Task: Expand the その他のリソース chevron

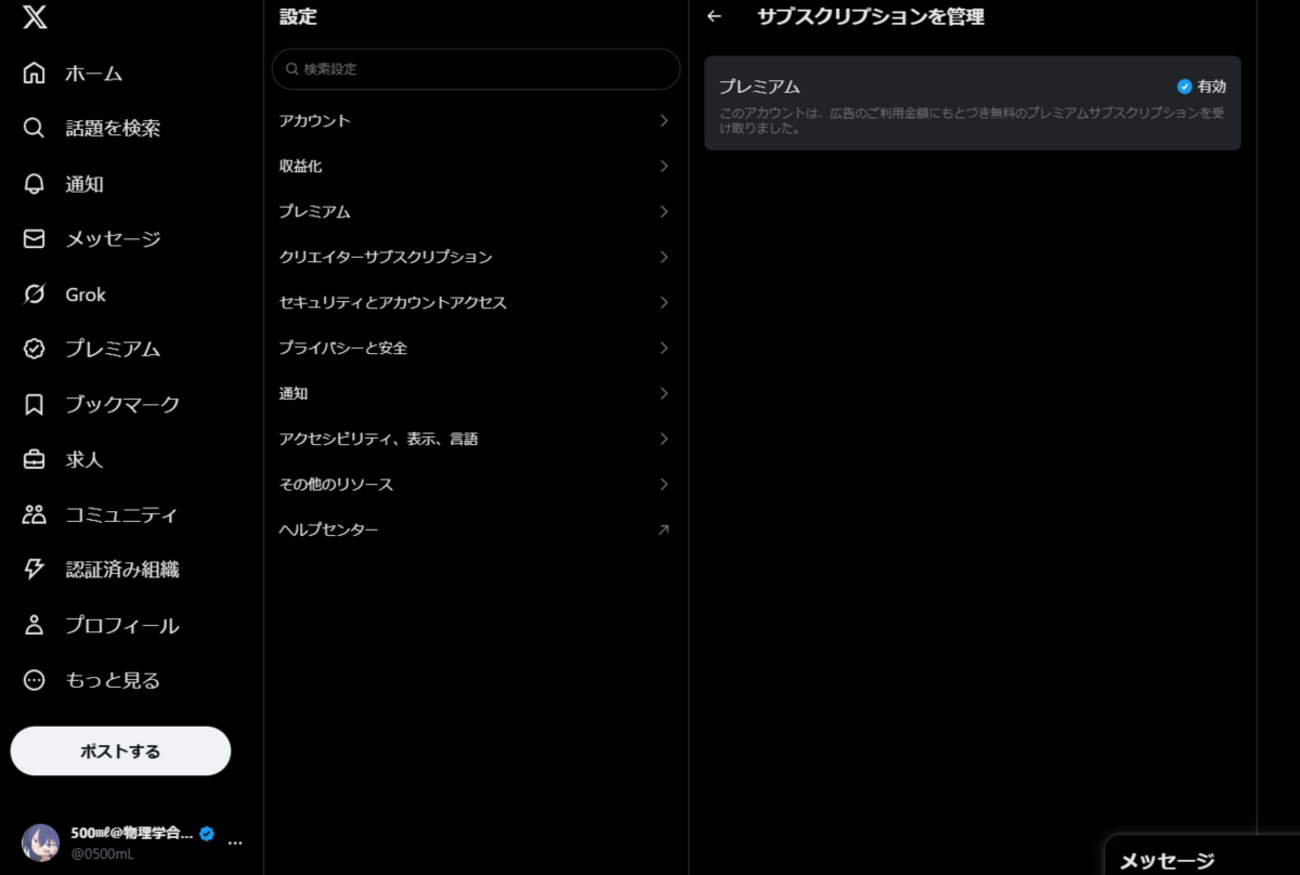Action: point(664,485)
